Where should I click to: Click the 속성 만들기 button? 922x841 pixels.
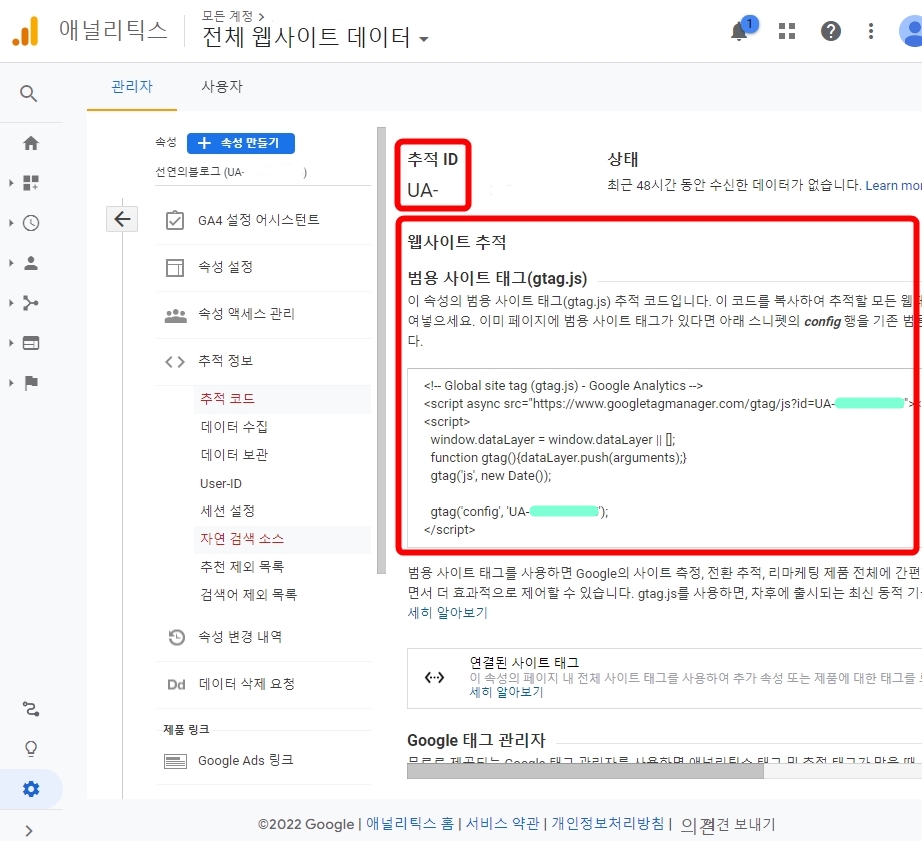(240, 143)
